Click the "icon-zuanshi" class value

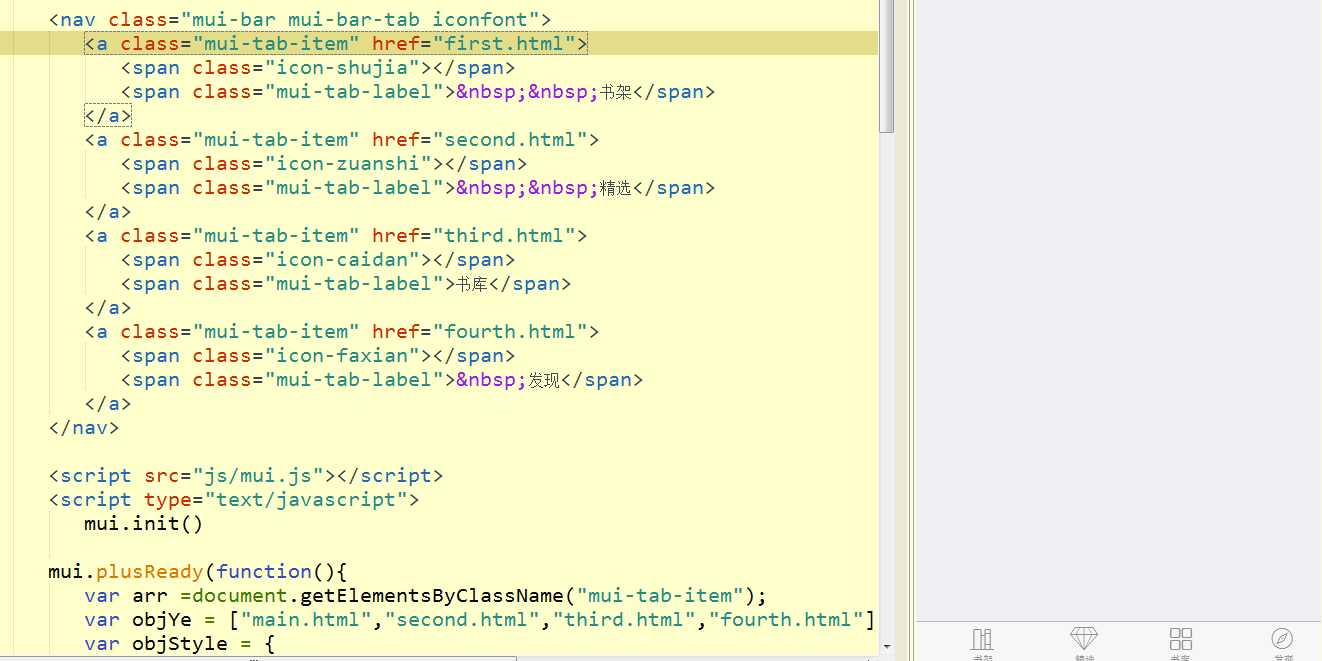tap(348, 163)
